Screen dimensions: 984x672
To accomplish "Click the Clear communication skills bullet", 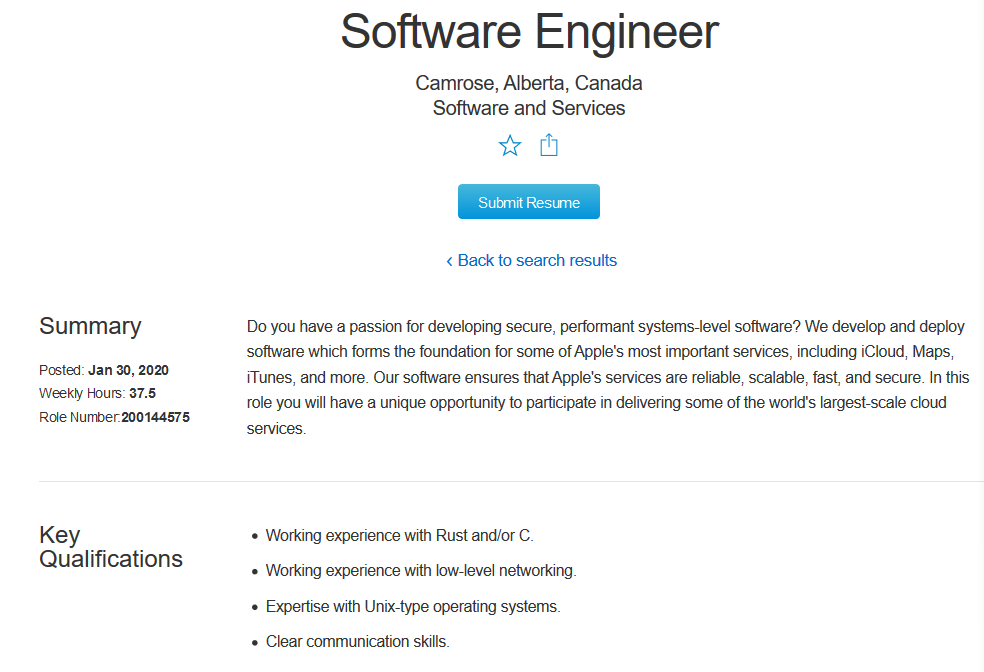I will coord(357,641).
